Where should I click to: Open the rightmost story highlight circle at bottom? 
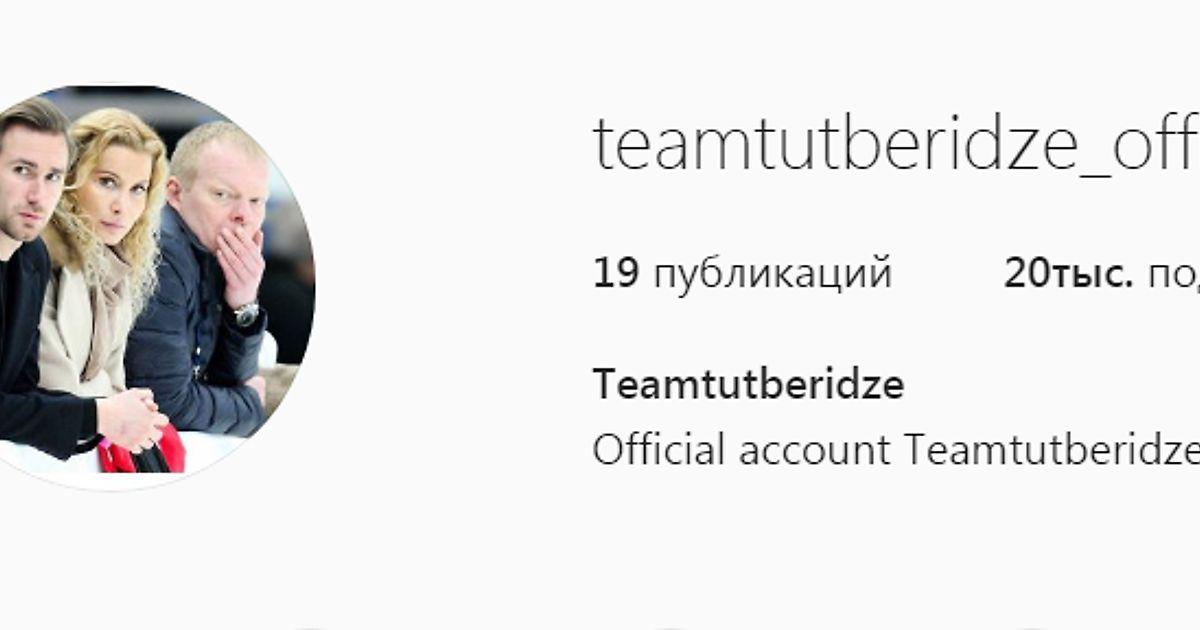coord(1032,626)
